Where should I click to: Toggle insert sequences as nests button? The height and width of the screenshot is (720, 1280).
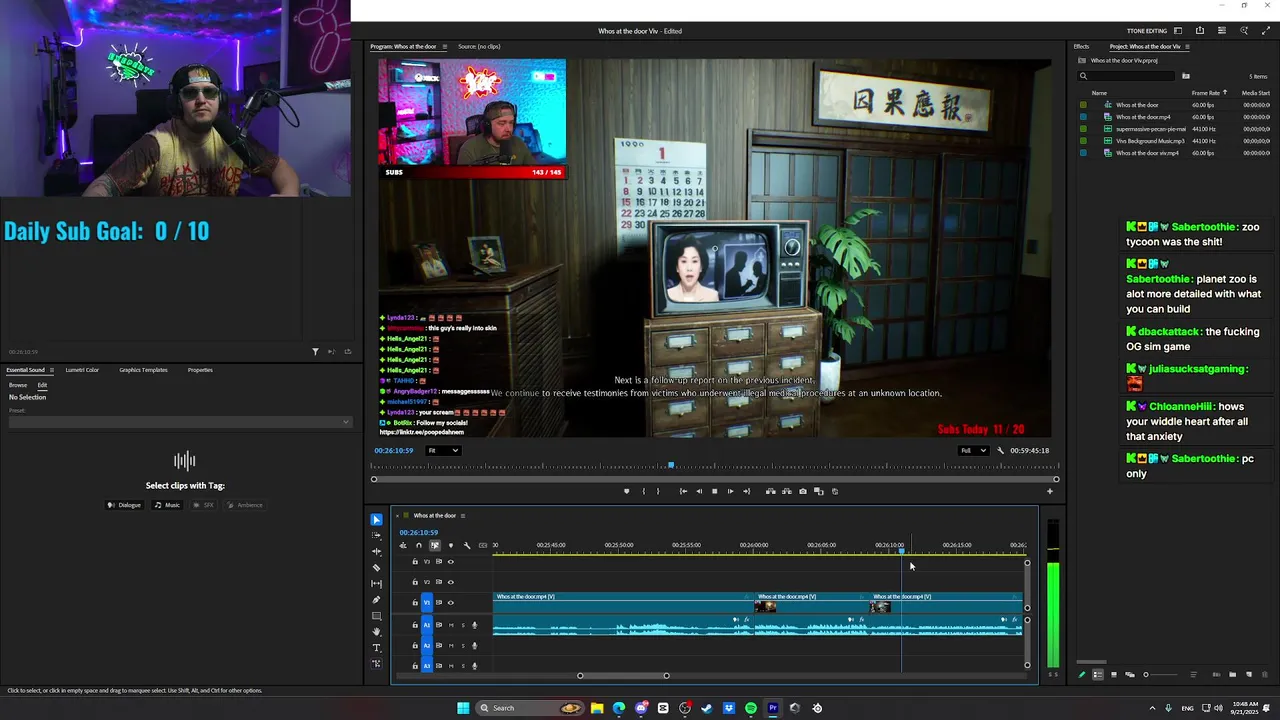[403, 545]
